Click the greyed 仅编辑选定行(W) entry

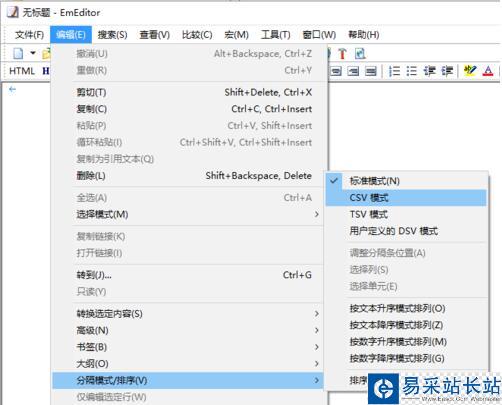point(188,397)
